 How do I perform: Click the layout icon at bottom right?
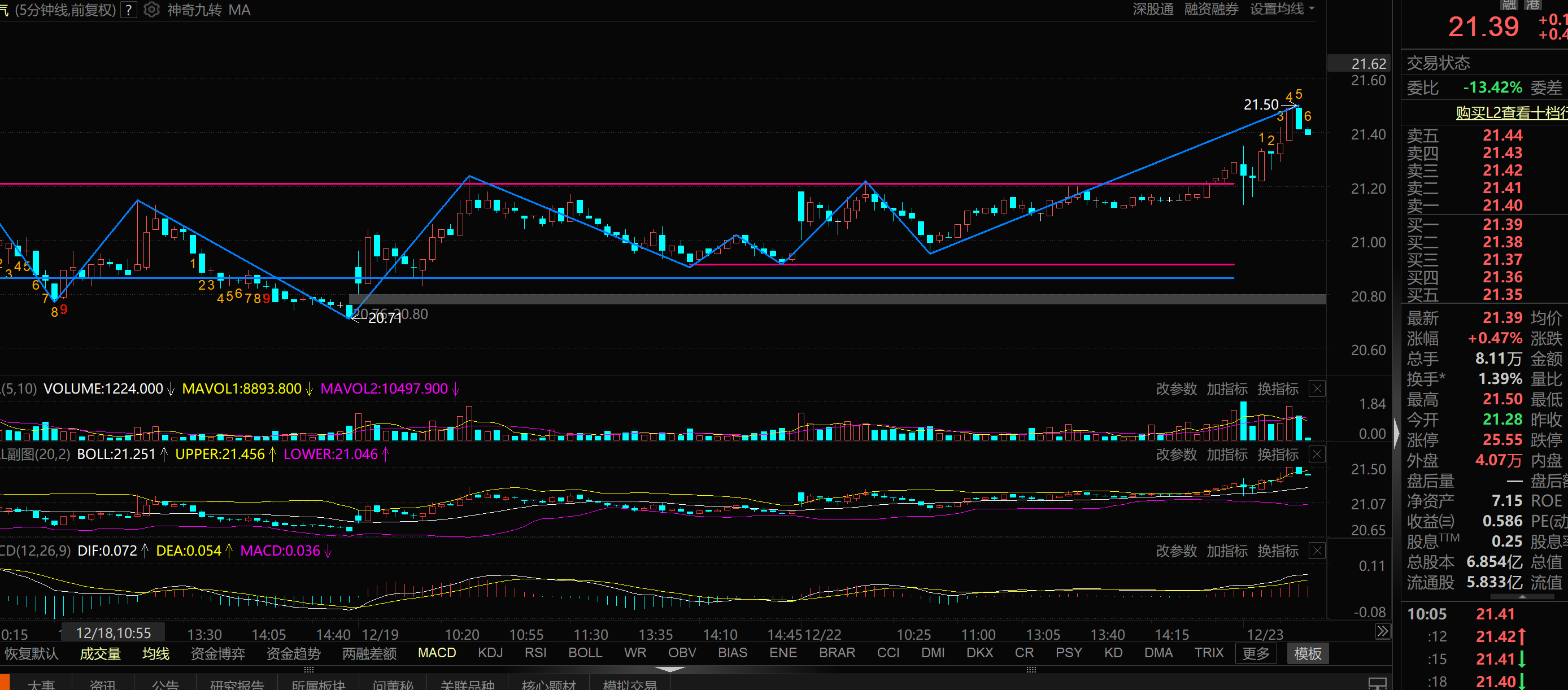pos(1377,683)
